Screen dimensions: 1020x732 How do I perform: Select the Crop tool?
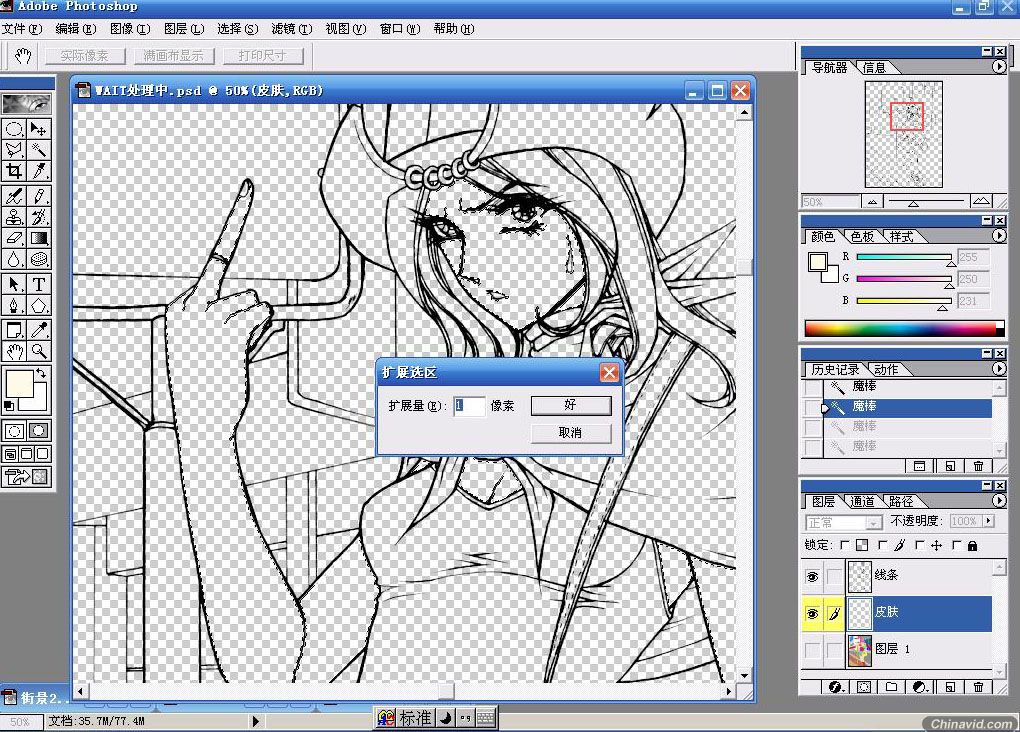[14, 170]
